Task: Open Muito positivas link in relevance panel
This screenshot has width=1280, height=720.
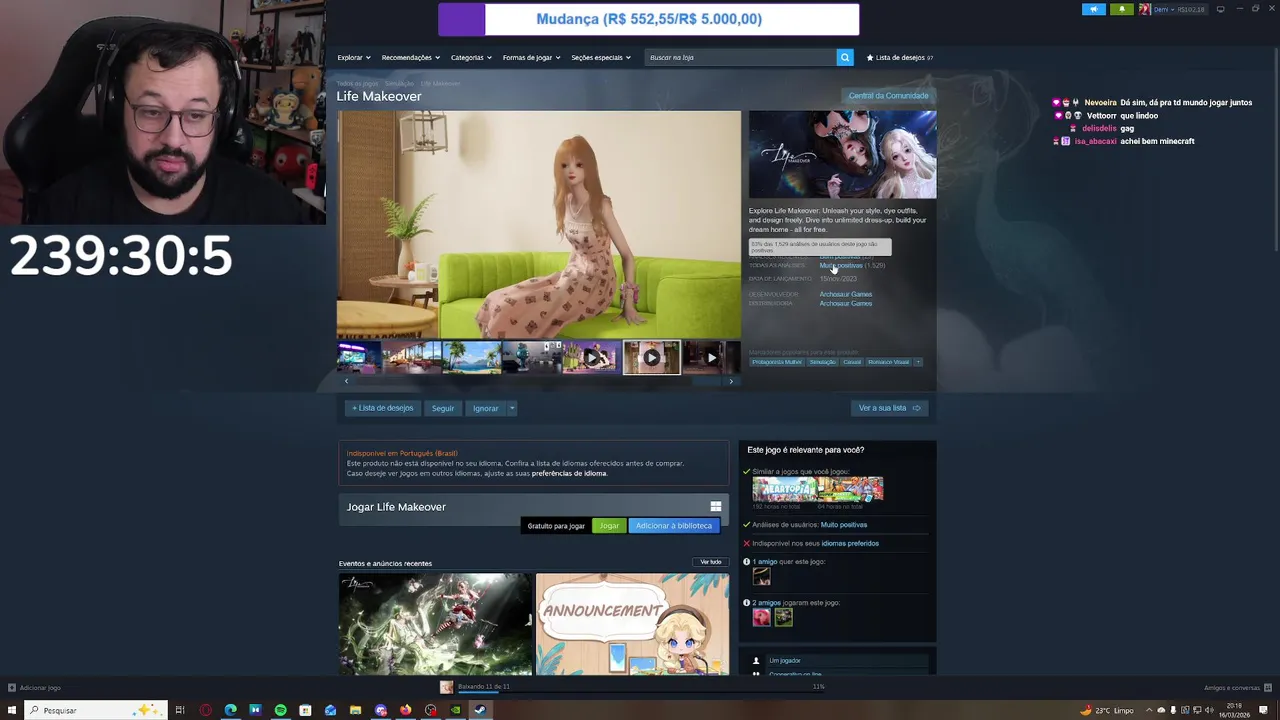Action: click(x=844, y=525)
